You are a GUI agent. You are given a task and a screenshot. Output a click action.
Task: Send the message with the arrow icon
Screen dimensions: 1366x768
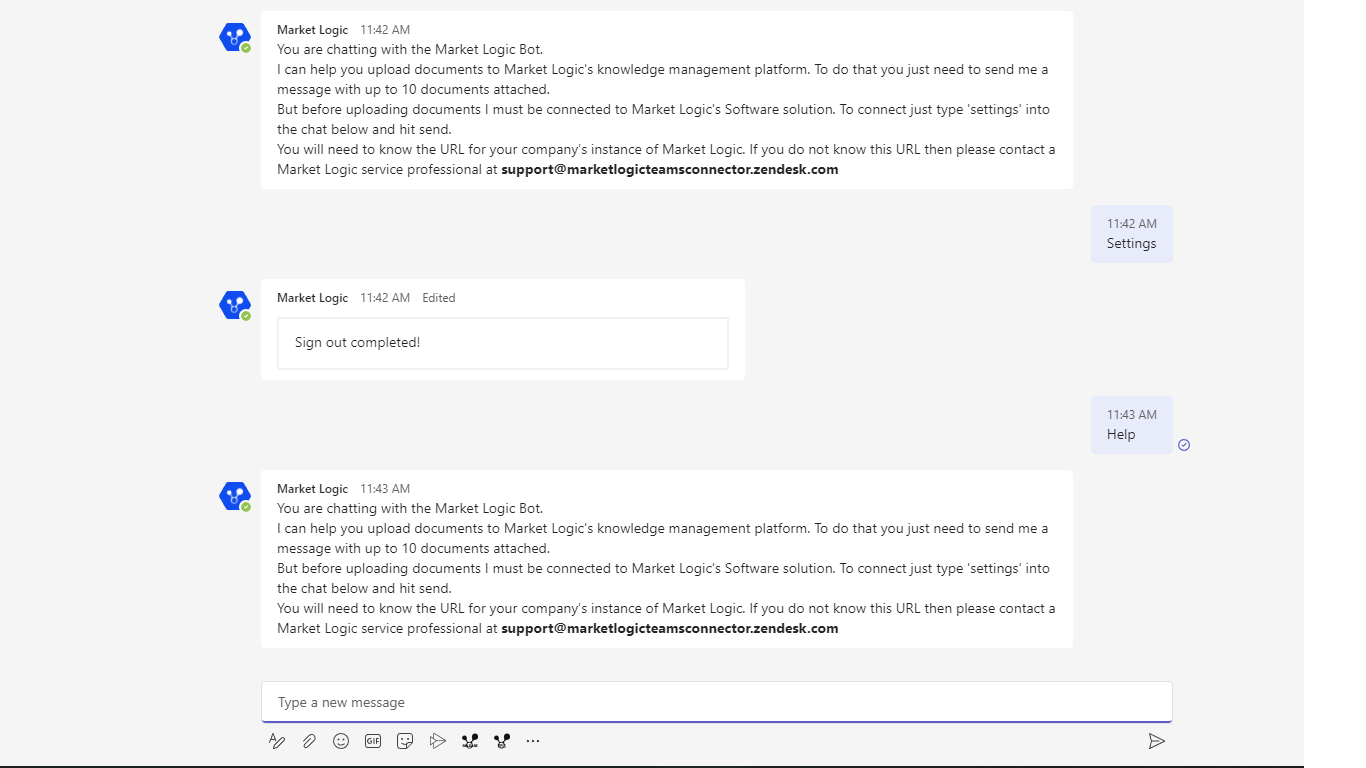tap(1156, 741)
